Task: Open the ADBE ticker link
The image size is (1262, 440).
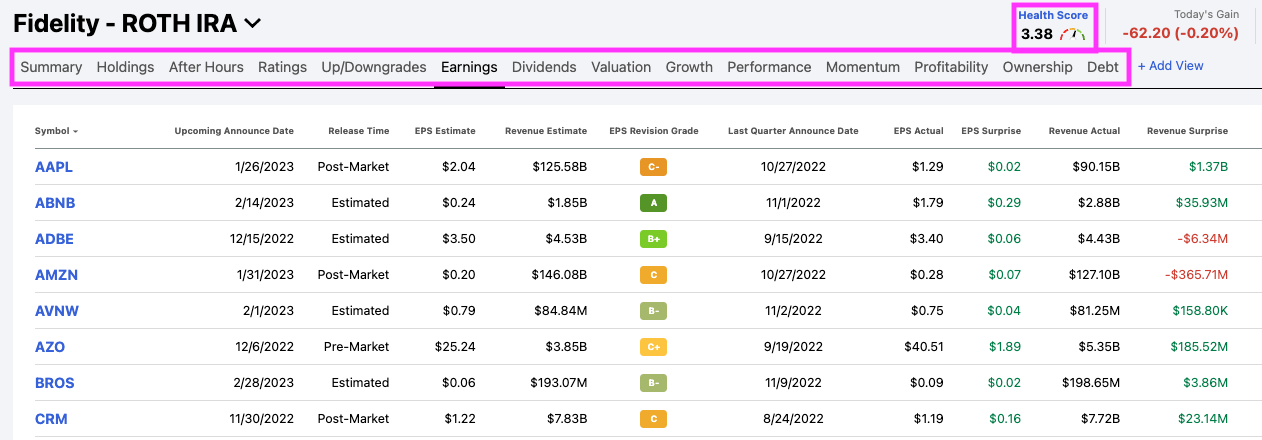Action: coord(54,239)
